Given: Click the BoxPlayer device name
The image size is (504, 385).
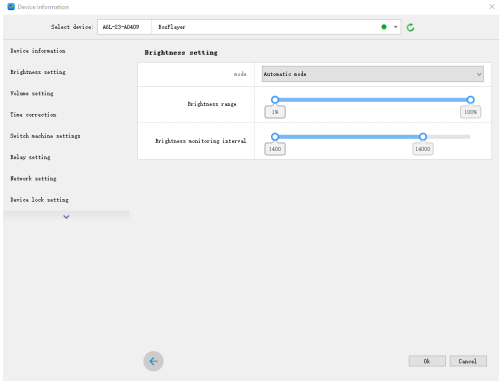Looking at the screenshot, I should click(x=172, y=27).
